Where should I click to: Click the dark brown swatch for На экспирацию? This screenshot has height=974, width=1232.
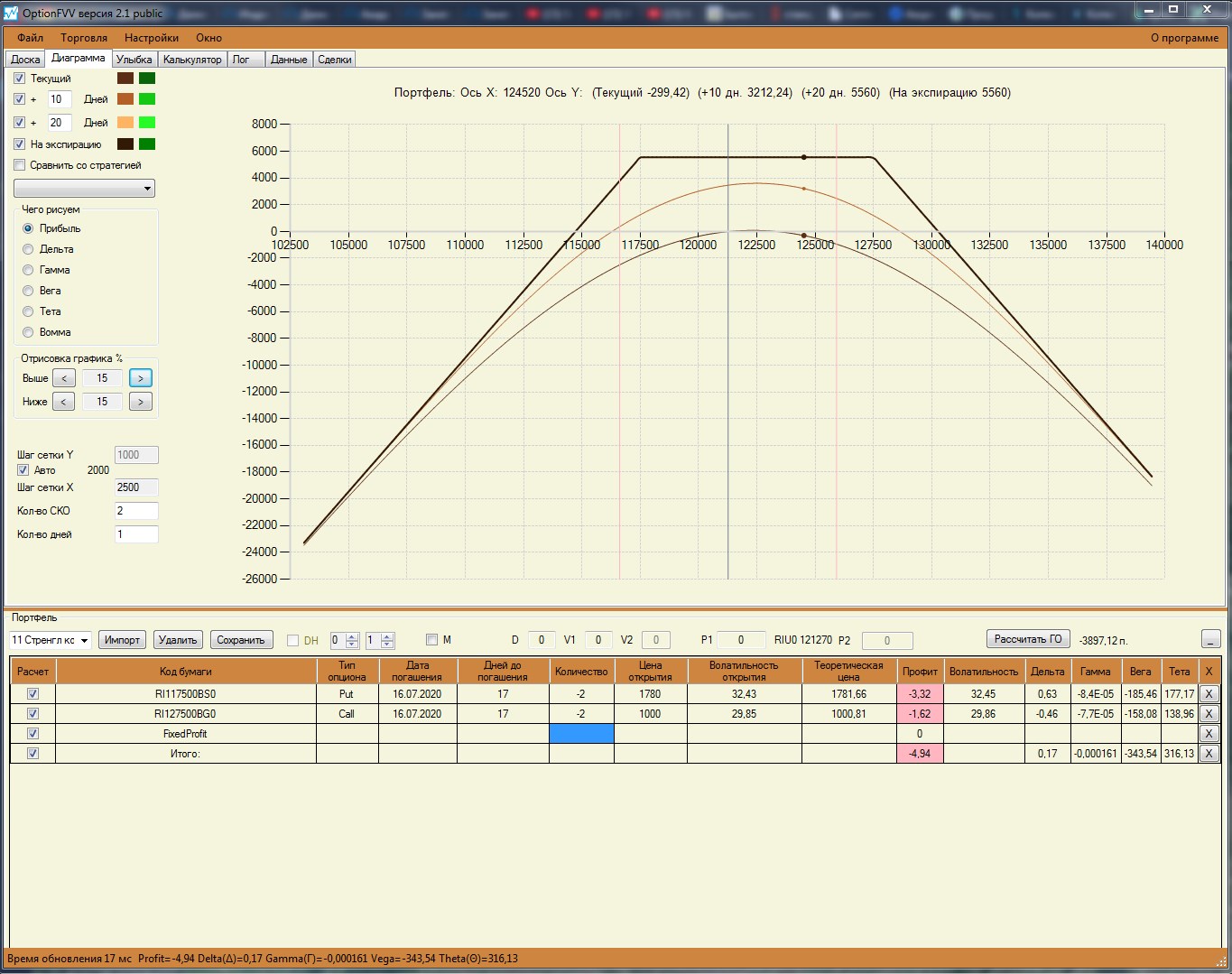(125, 144)
